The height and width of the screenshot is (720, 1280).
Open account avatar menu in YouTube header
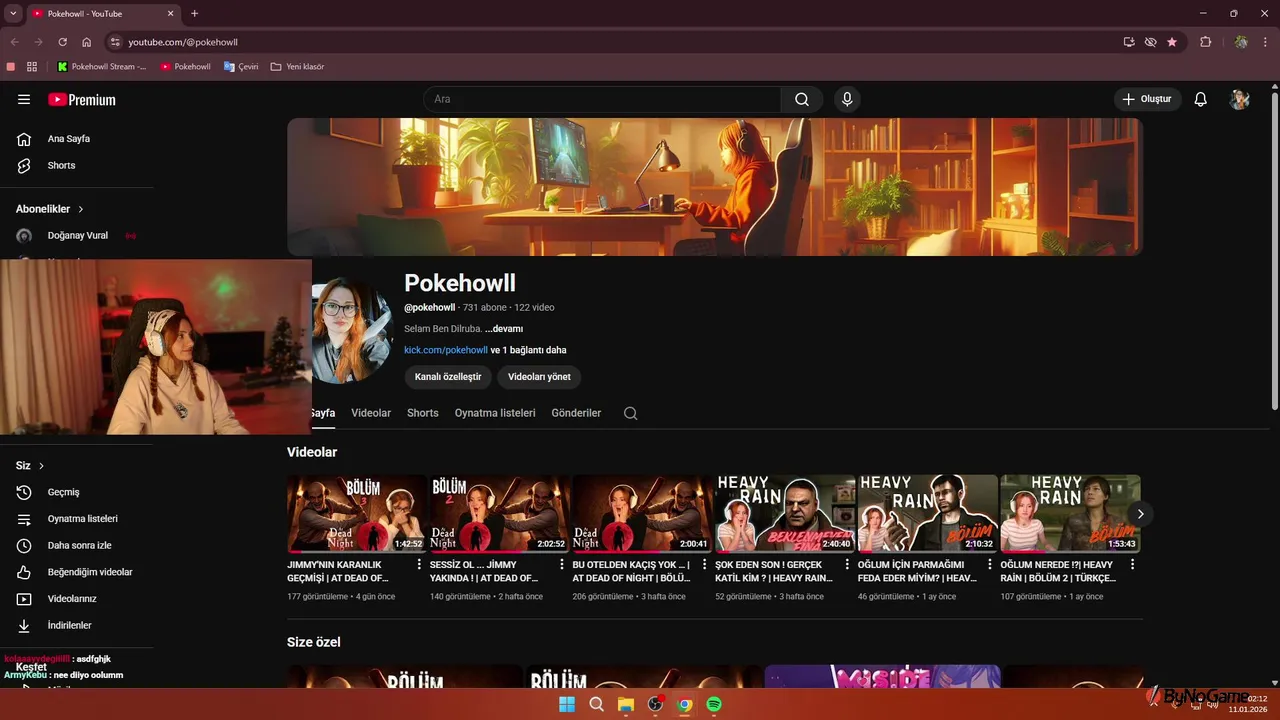click(1240, 99)
